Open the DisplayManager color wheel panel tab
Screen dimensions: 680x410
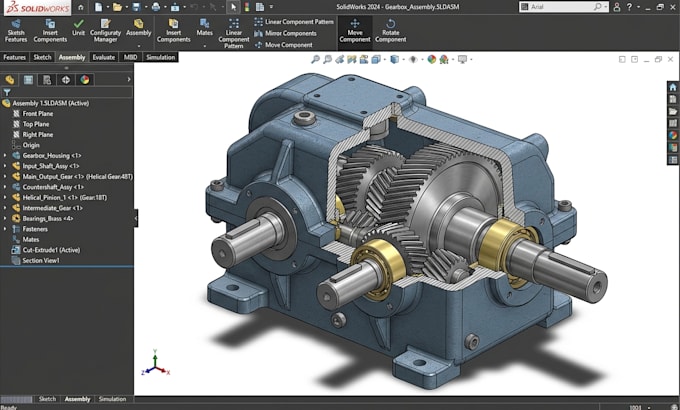tap(85, 80)
